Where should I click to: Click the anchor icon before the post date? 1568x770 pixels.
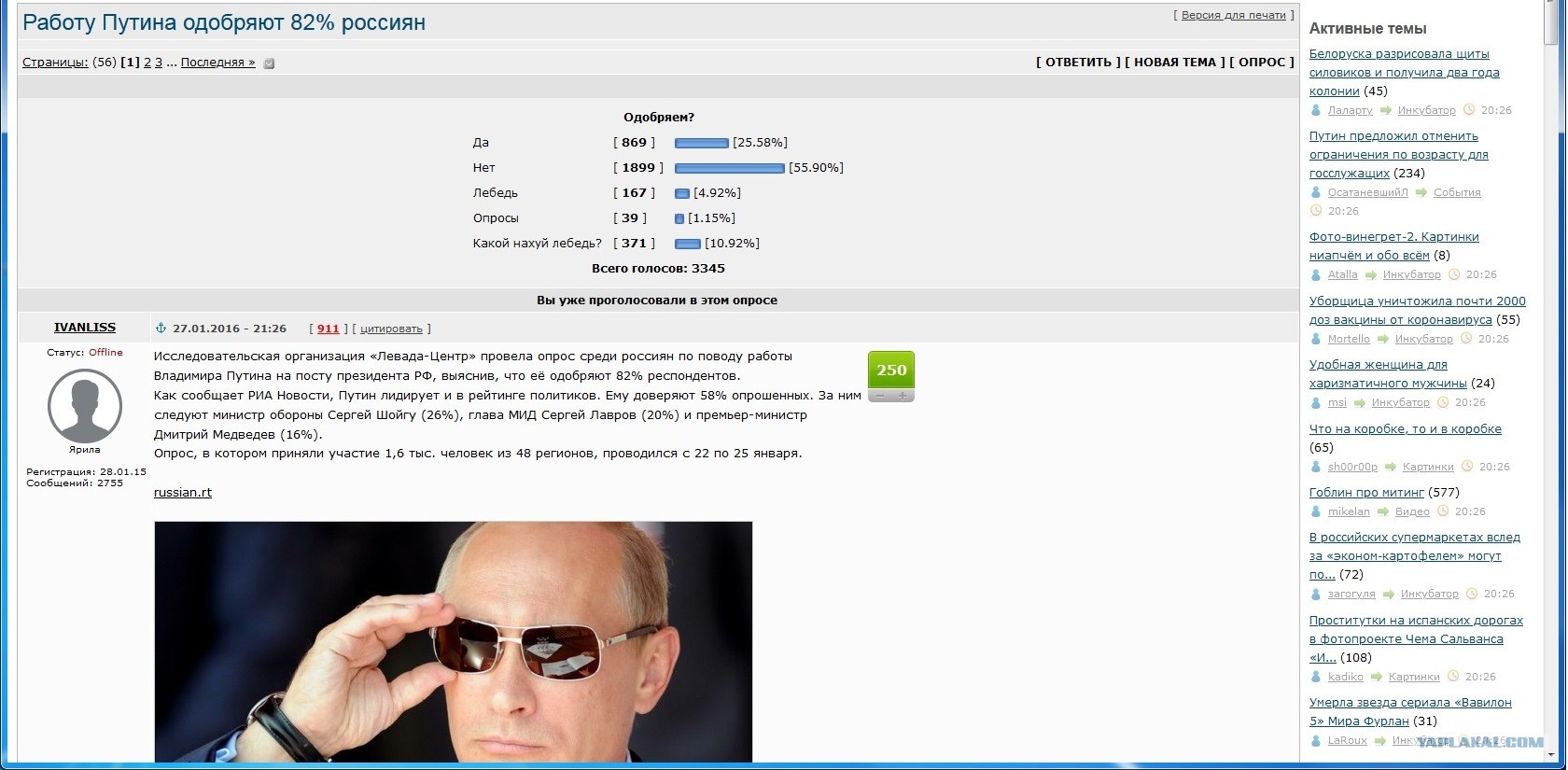pyautogui.click(x=161, y=329)
